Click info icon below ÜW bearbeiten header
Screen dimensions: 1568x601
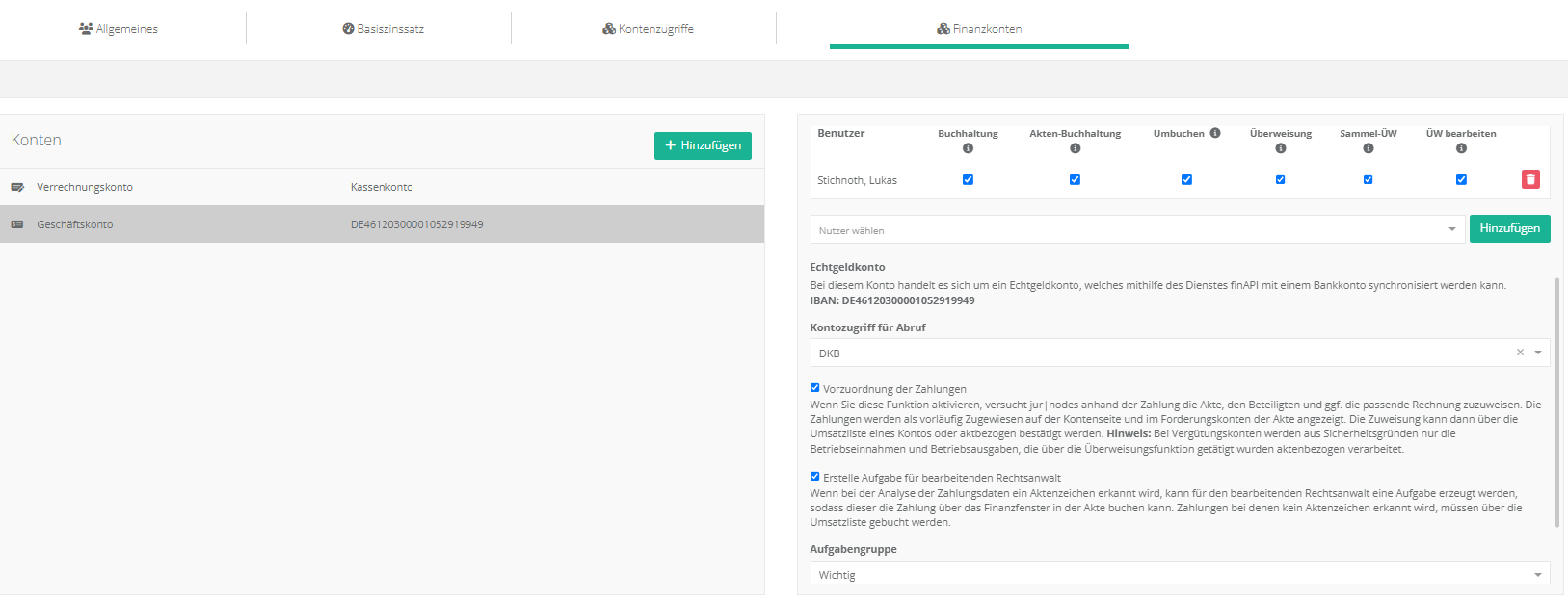tap(1461, 148)
